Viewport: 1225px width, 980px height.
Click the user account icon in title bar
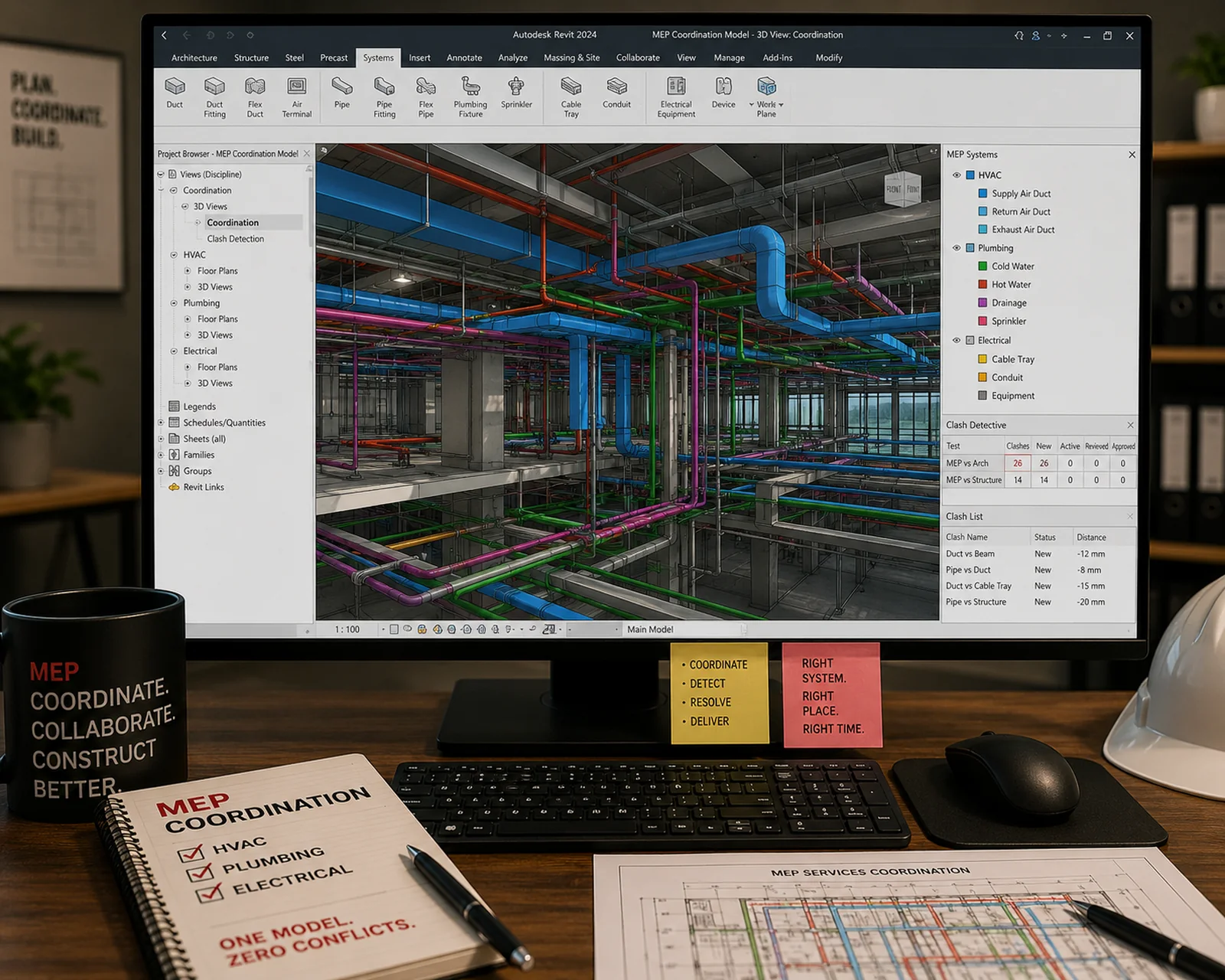pyautogui.click(x=1035, y=35)
